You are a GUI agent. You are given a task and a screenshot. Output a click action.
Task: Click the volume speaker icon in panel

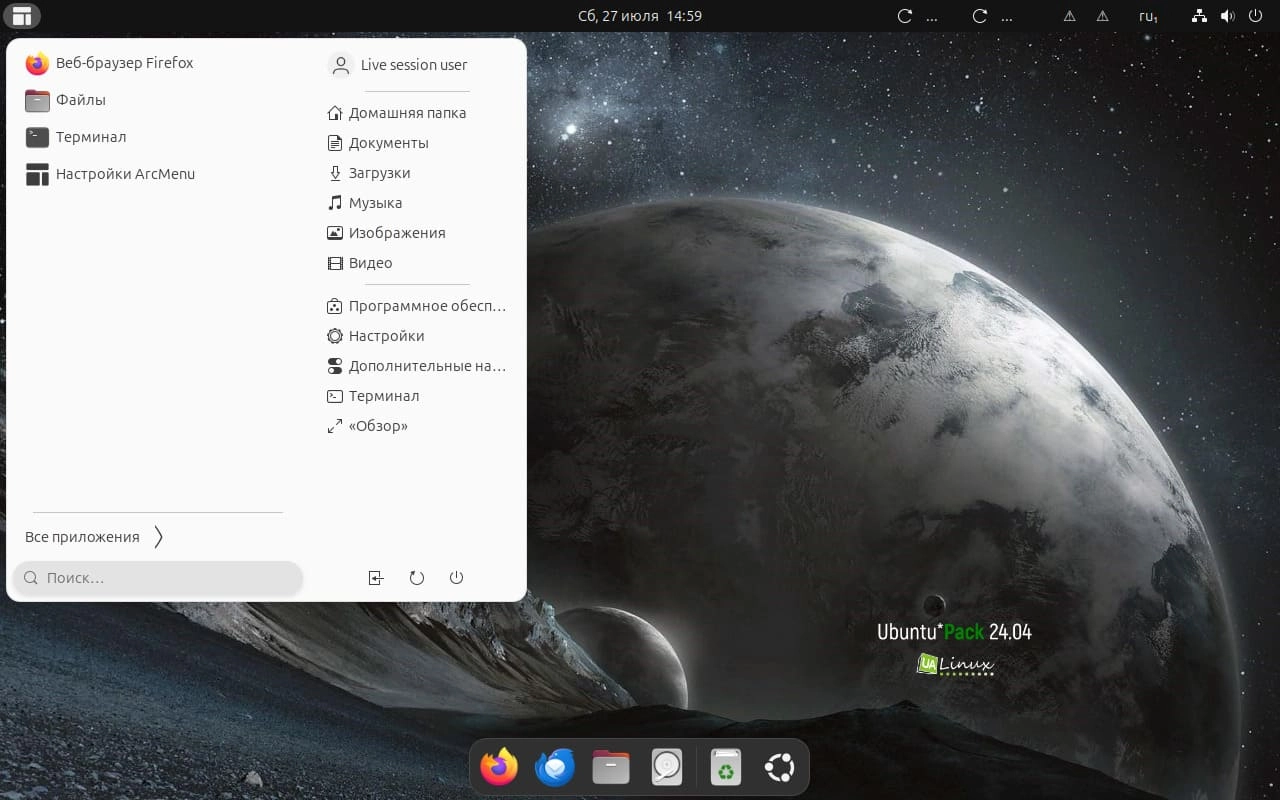coord(1227,16)
